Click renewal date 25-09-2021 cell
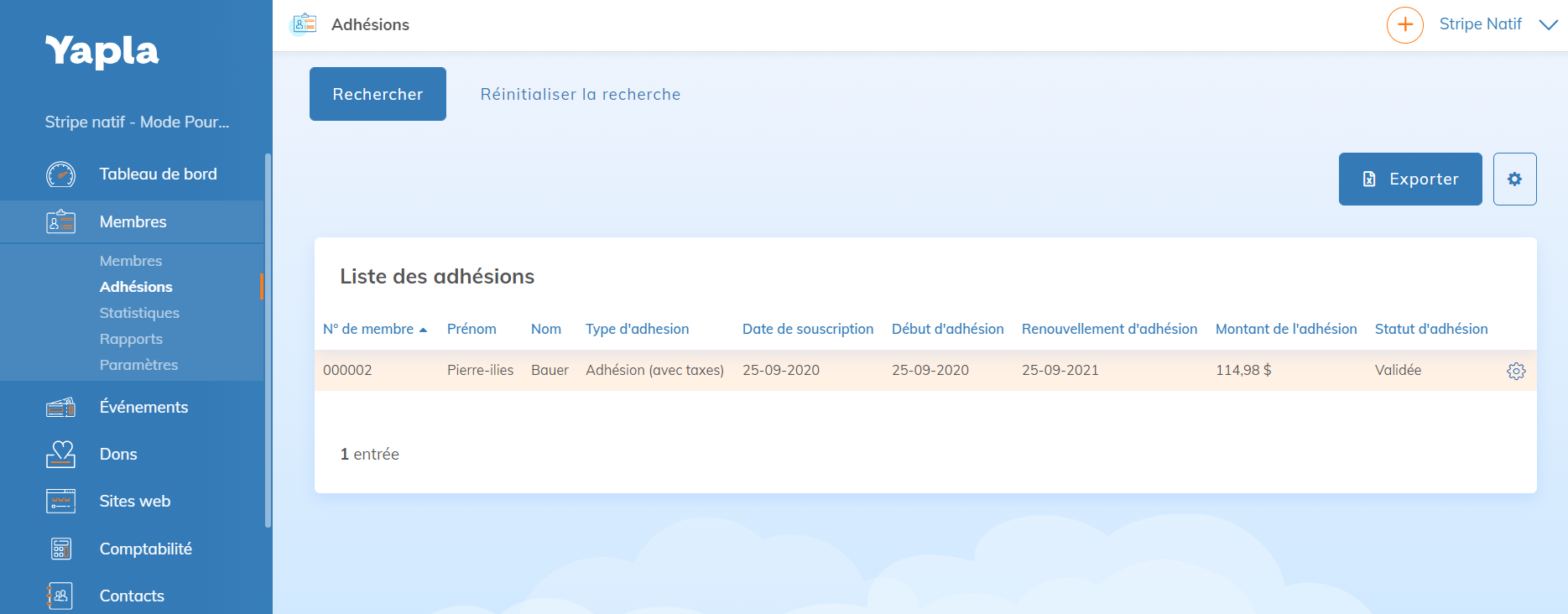Image resolution: width=1568 pixels, height=614 pixels. pos(1060,370)
